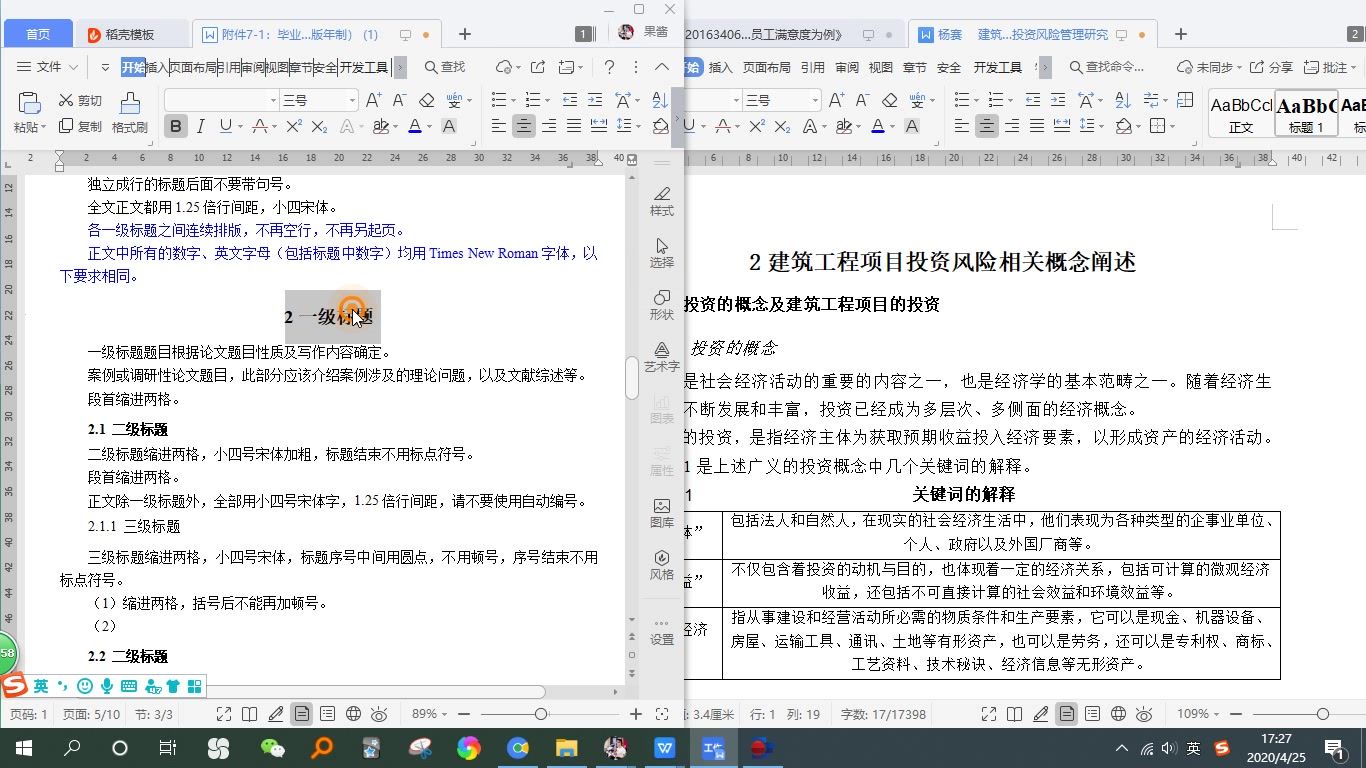Click fullscreen icon in left status bar
Screen dimensions: 1366x768
pyautogui.click(x=225, y=714)
